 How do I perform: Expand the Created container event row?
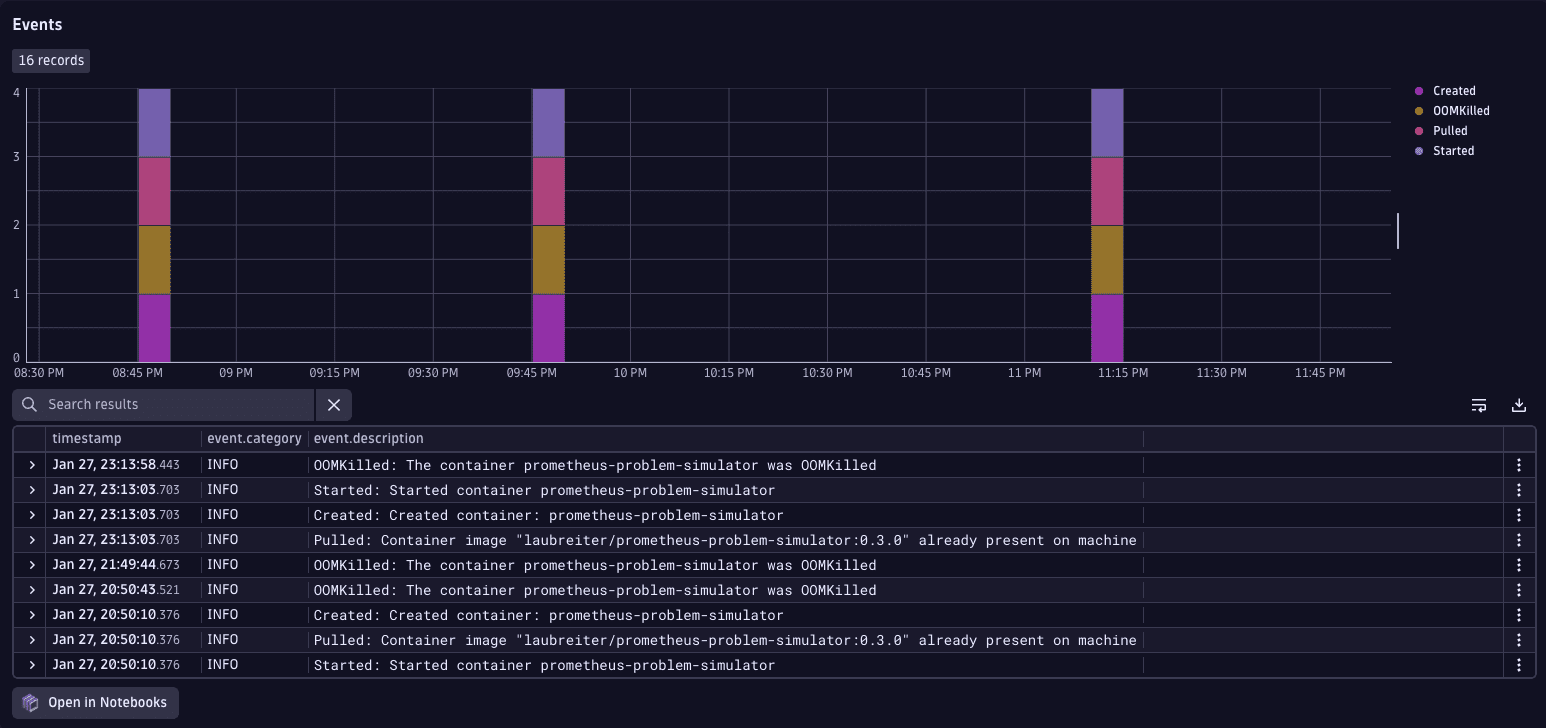point(30,514)
